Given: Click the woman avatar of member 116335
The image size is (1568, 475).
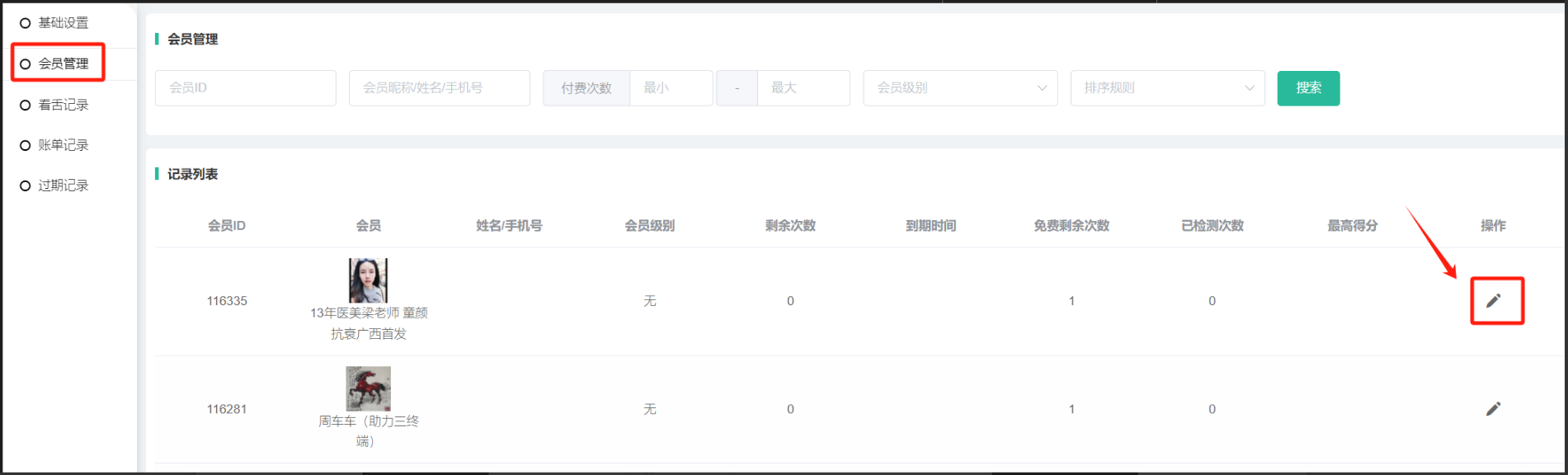Looking at the screenshot, I should (368, 280).
